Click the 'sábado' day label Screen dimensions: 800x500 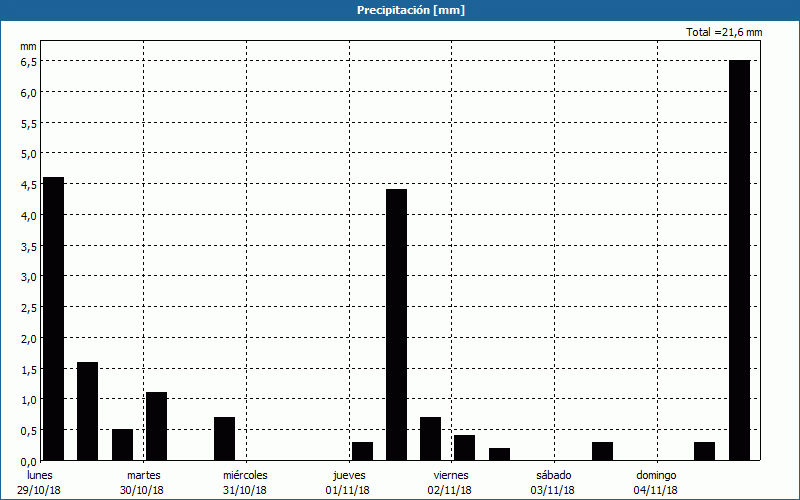coord(554,475)
